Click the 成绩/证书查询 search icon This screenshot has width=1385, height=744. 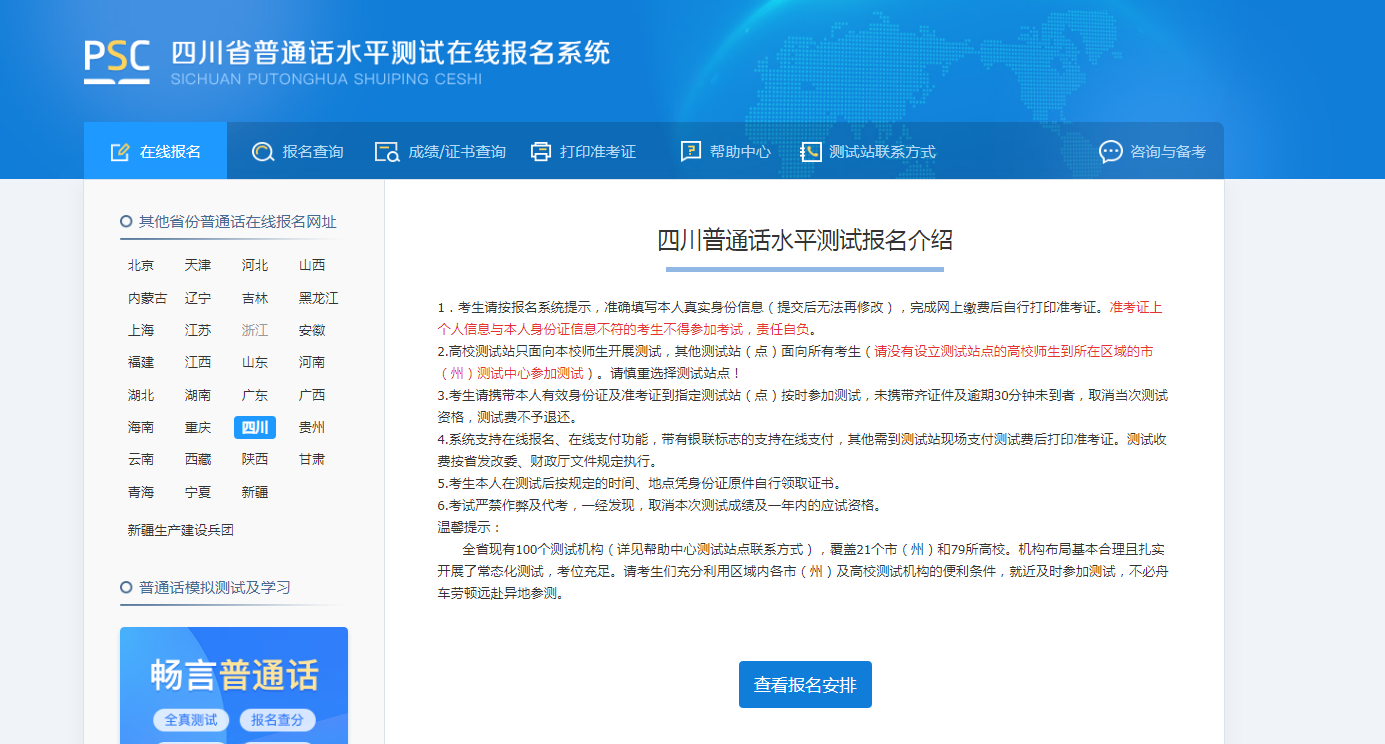pos(387,152)
